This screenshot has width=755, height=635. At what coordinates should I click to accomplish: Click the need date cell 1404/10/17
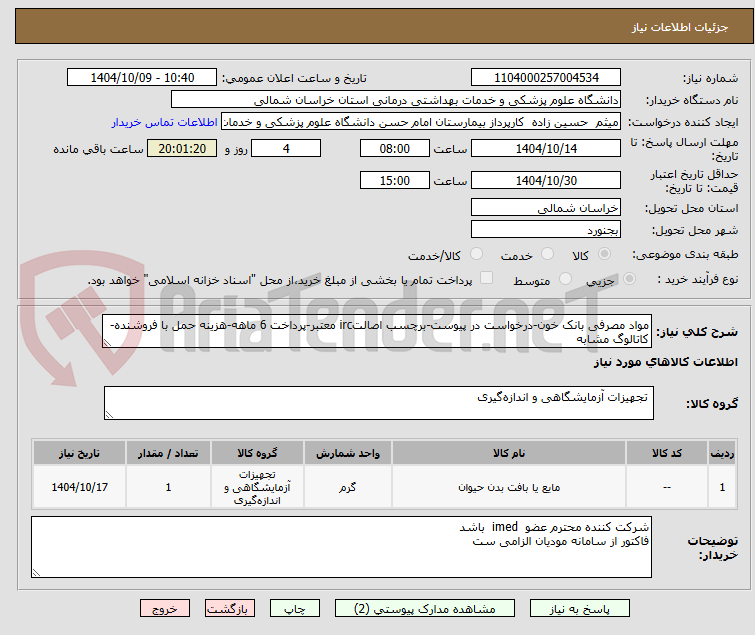click(x=79, y=487)
